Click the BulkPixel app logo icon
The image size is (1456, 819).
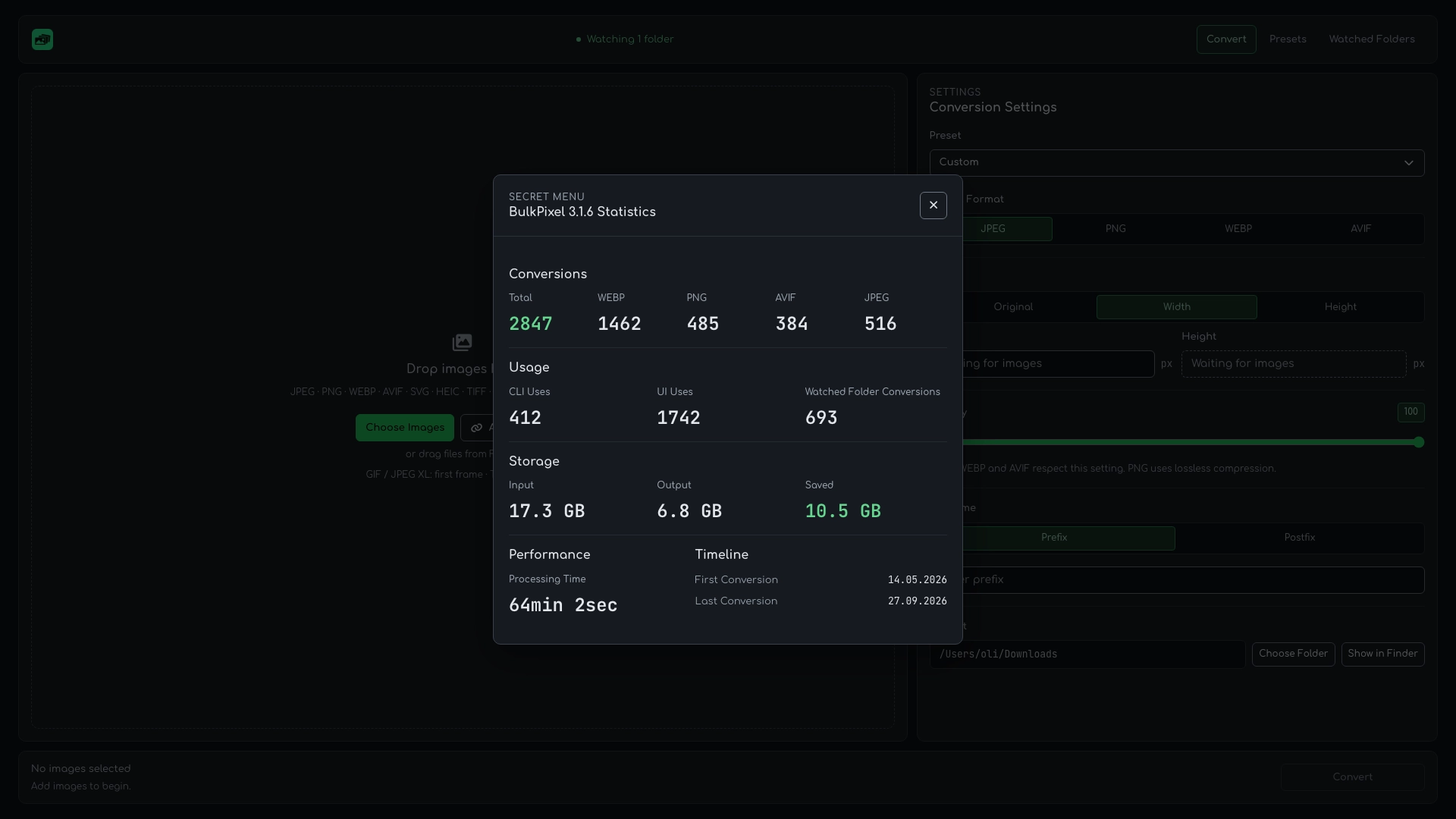pyautogui.click(x=42, y=39)
